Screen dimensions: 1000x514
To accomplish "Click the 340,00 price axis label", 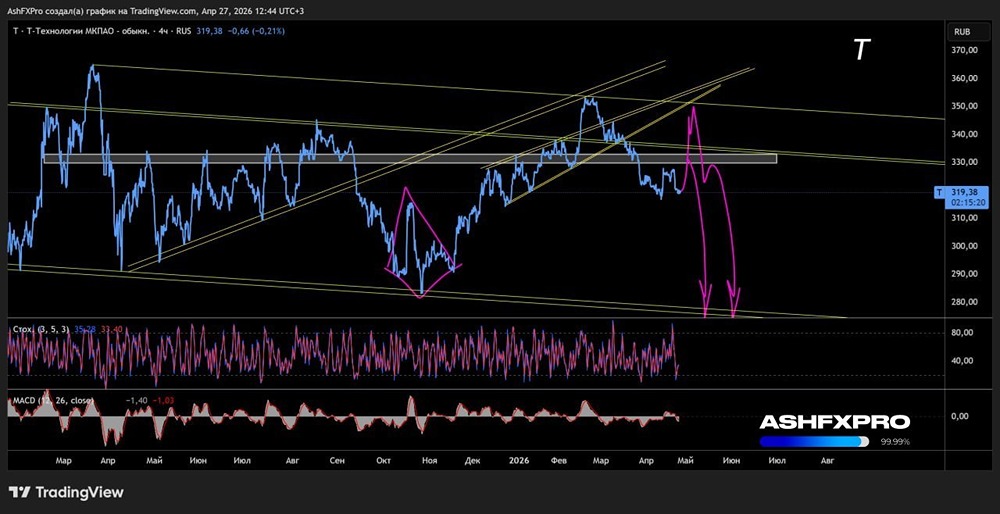I will pyautogui.click(x=964, y=135).
